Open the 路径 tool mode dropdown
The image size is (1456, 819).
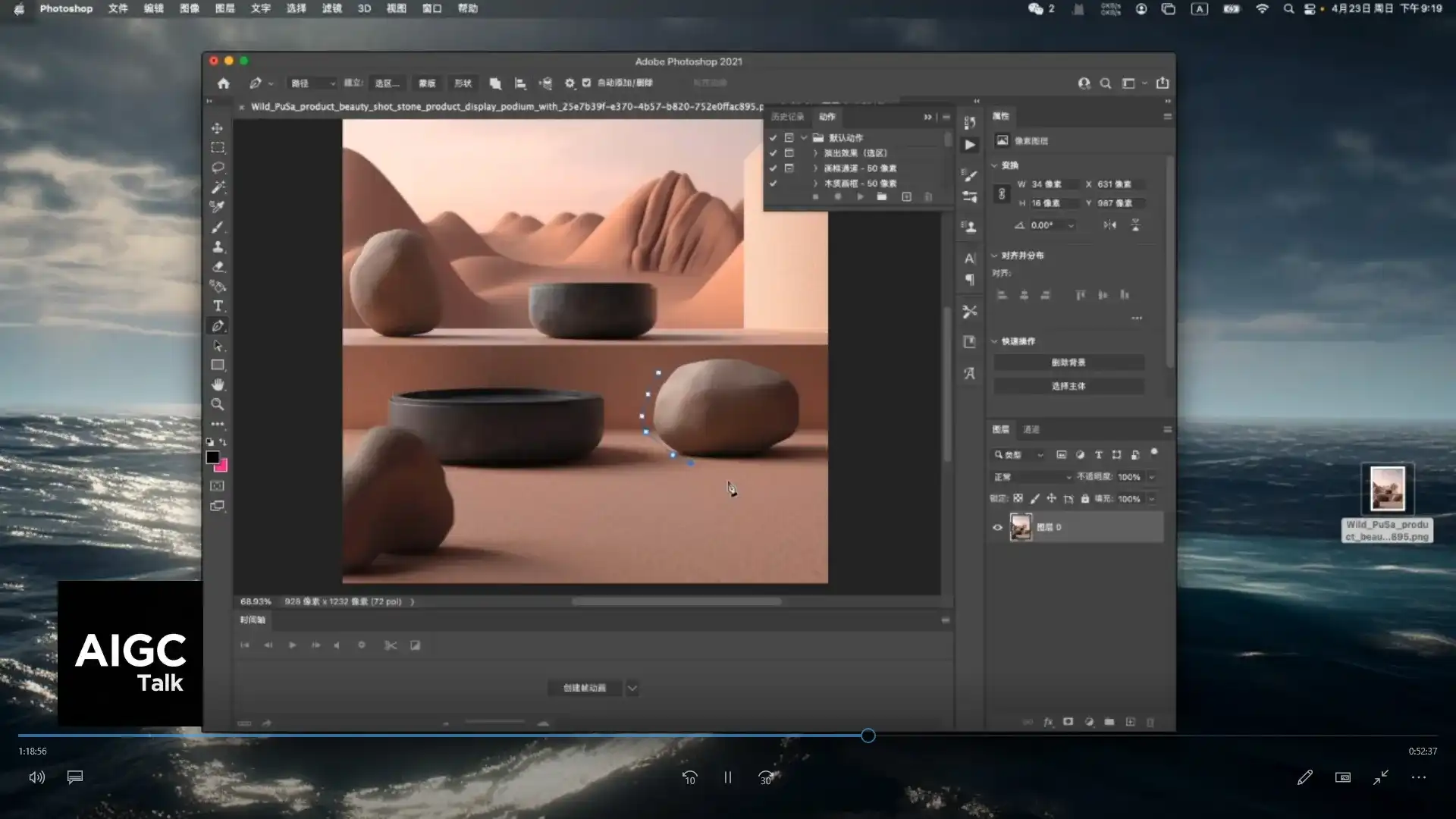tap(312, 83)
